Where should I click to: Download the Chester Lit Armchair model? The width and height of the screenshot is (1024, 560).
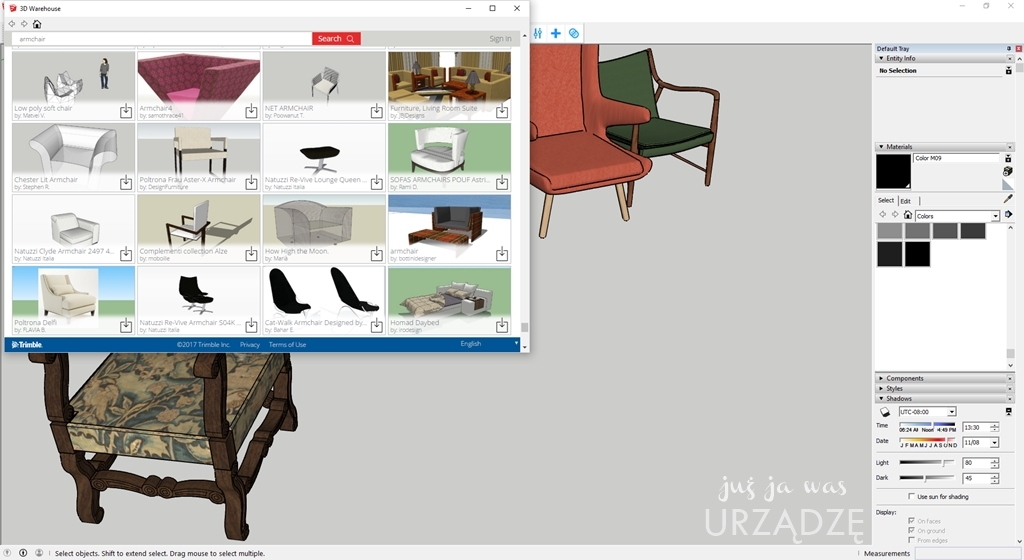pyautogui.click(x=126, y=183)
